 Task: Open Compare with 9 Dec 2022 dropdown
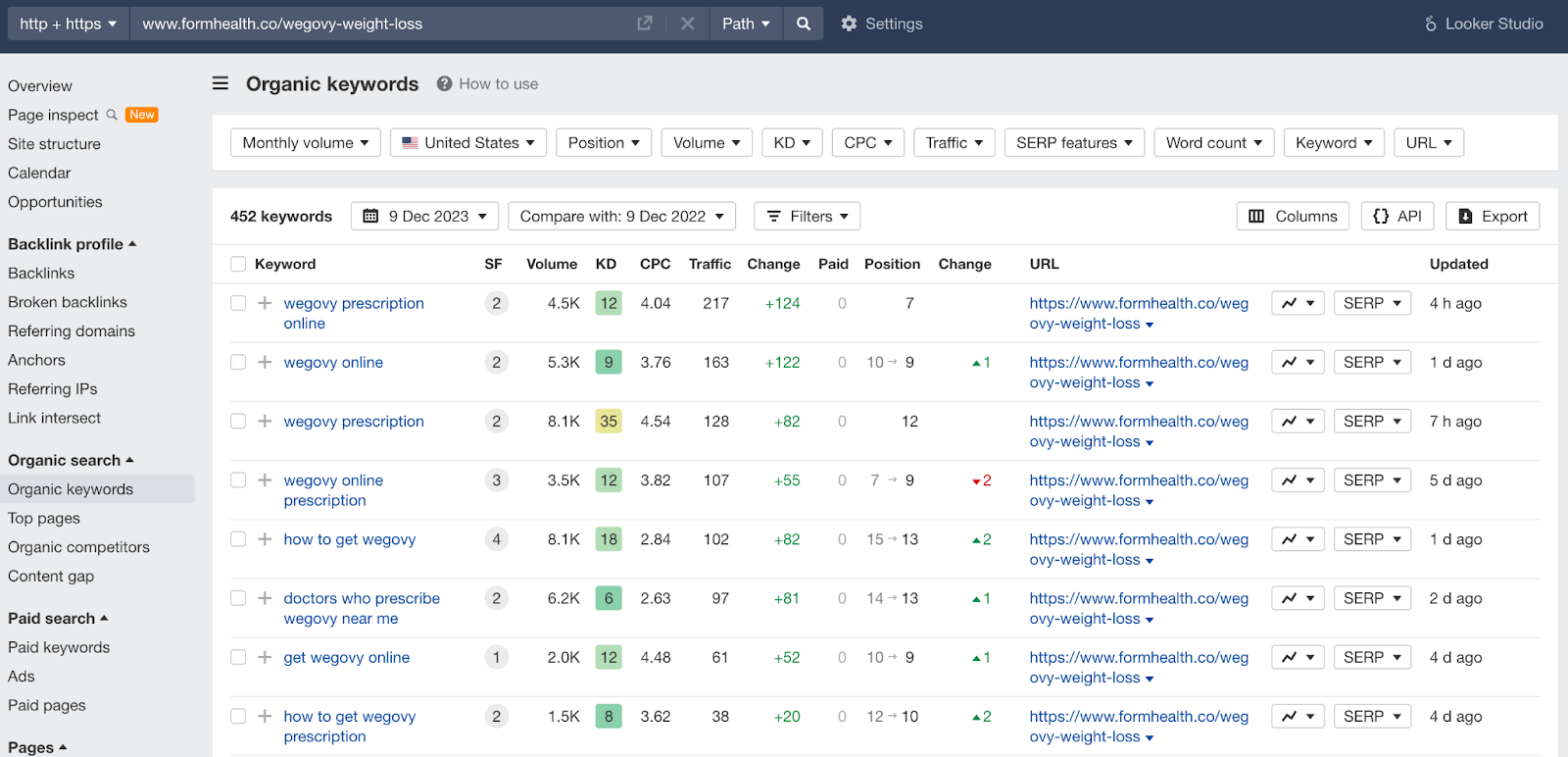621,216
